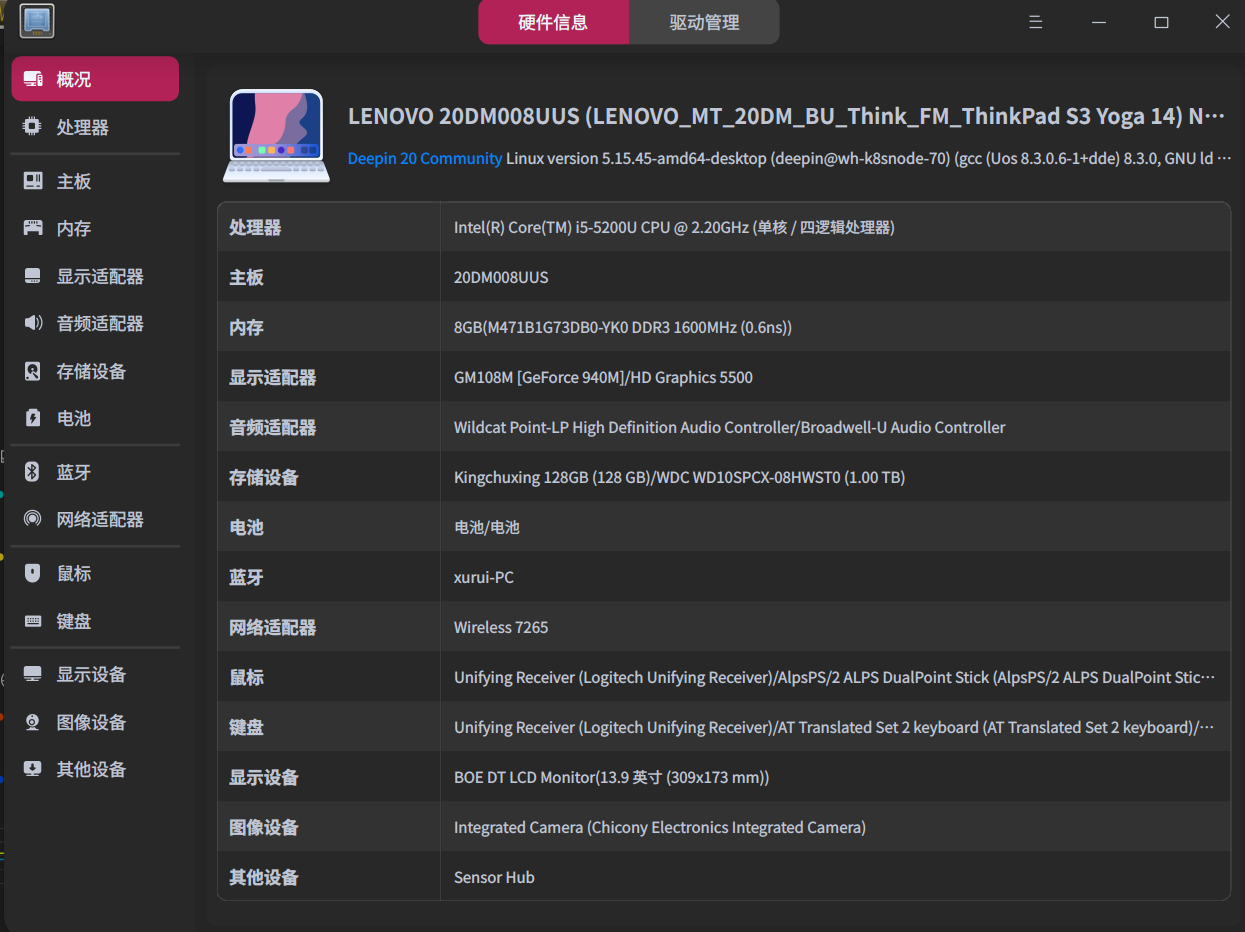Click the LENOVO 20DM008UUS model title

click(x=786, y=116)
